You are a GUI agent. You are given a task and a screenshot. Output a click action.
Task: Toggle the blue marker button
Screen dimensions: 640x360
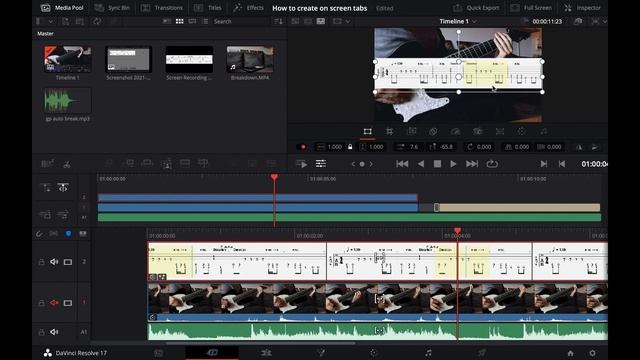[x=69, y=233]
